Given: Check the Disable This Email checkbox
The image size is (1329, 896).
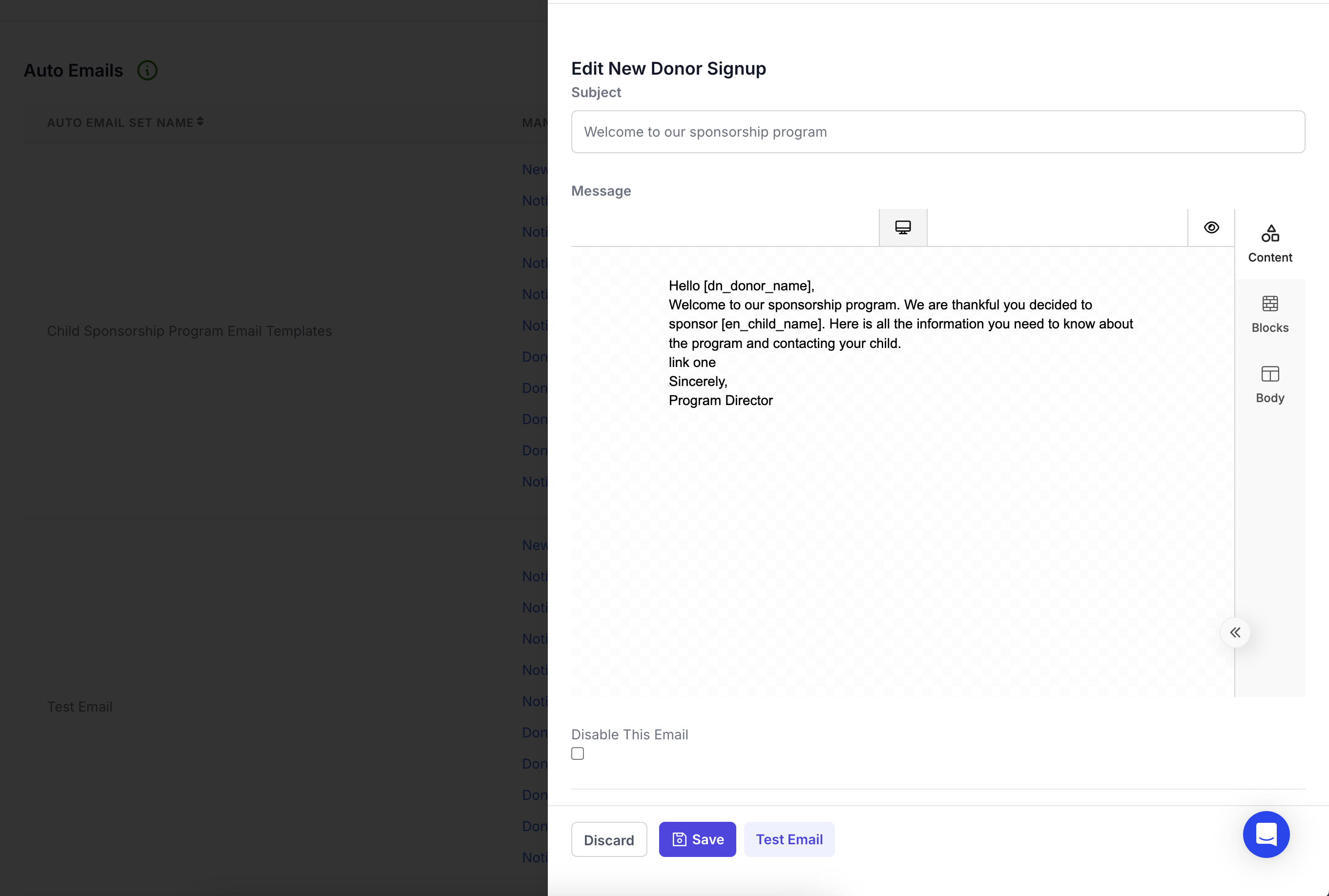Looking at the screenshot, I should (577, 753).
